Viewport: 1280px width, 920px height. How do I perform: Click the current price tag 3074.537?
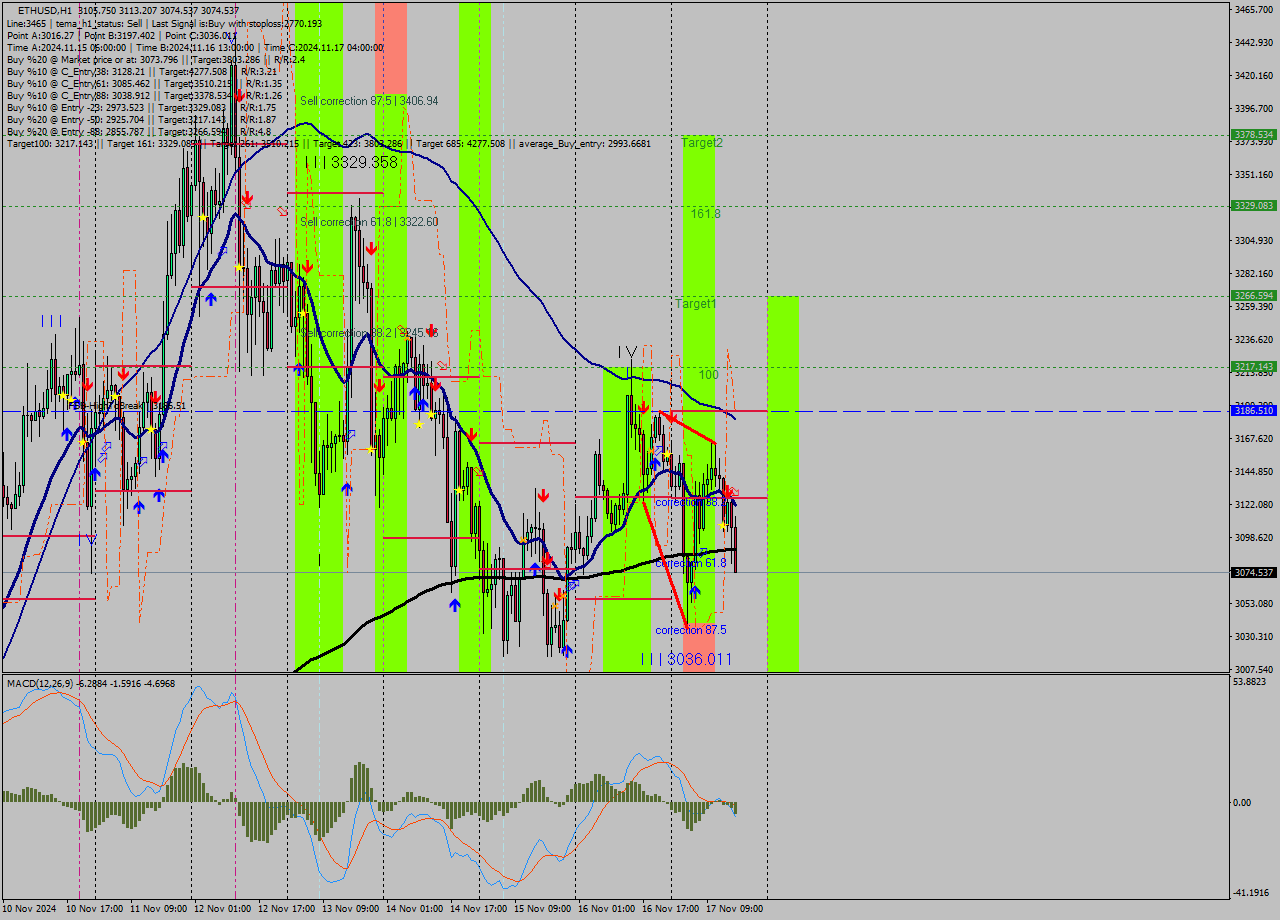point(1253,573)
